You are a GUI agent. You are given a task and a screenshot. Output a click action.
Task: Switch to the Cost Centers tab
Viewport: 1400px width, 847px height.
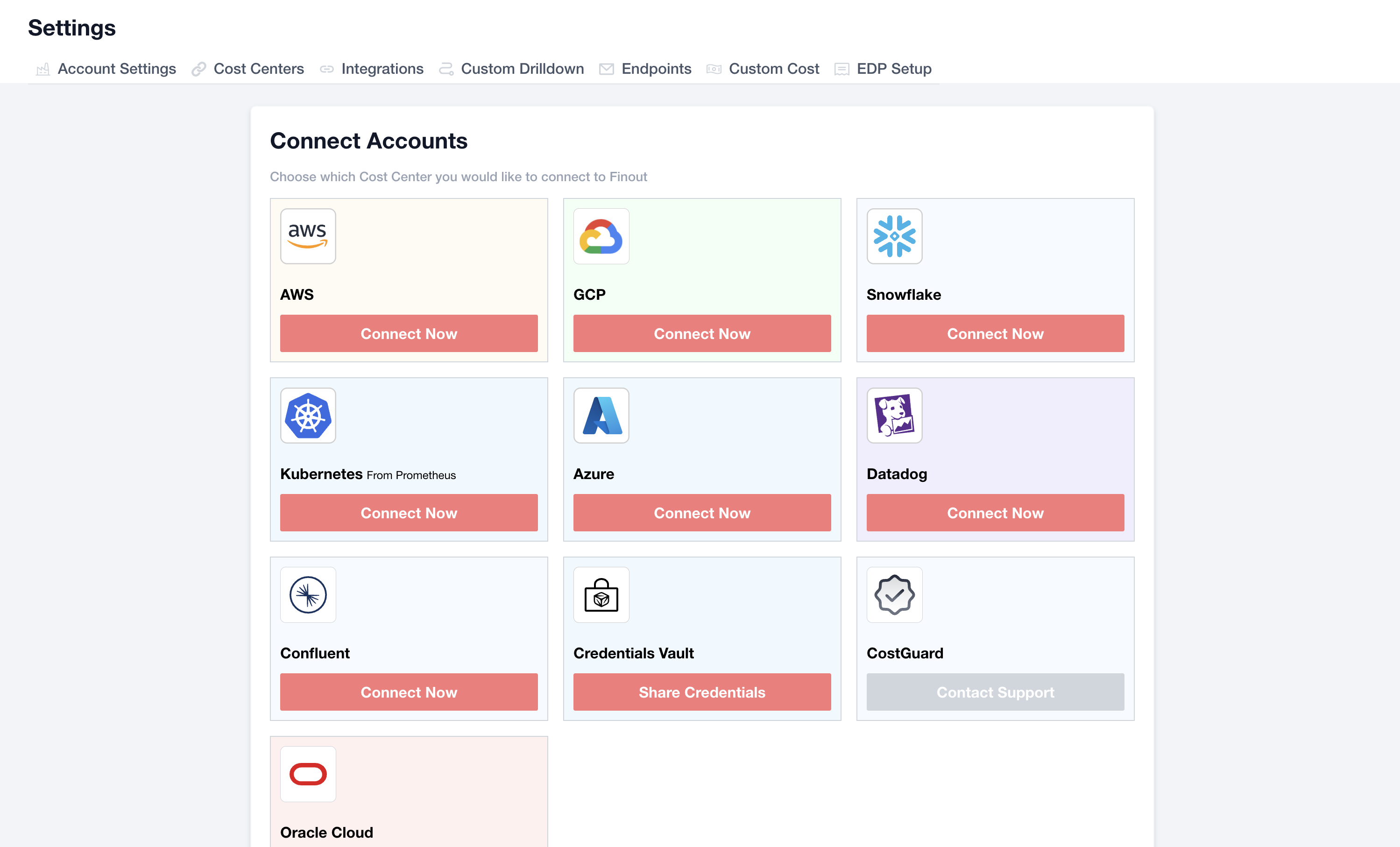point(259,69)
